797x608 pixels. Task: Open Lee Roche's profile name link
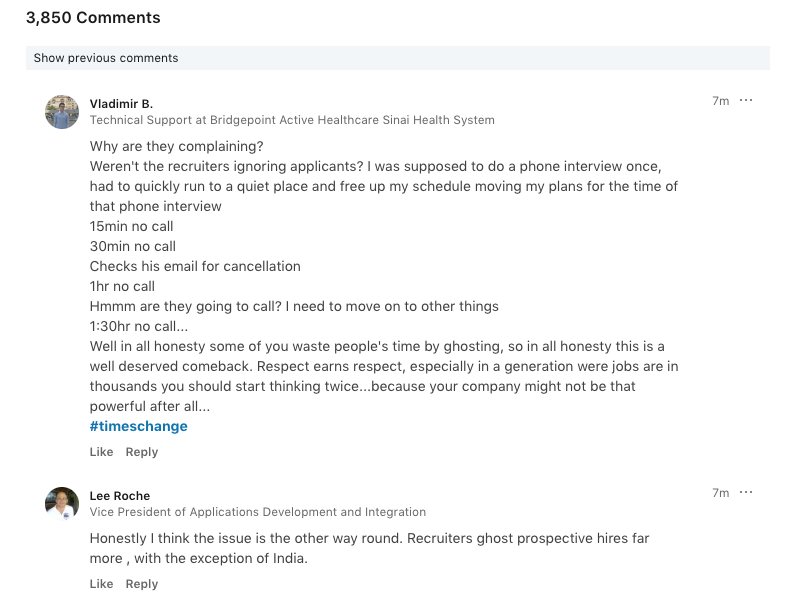click(x=120, y=496)
